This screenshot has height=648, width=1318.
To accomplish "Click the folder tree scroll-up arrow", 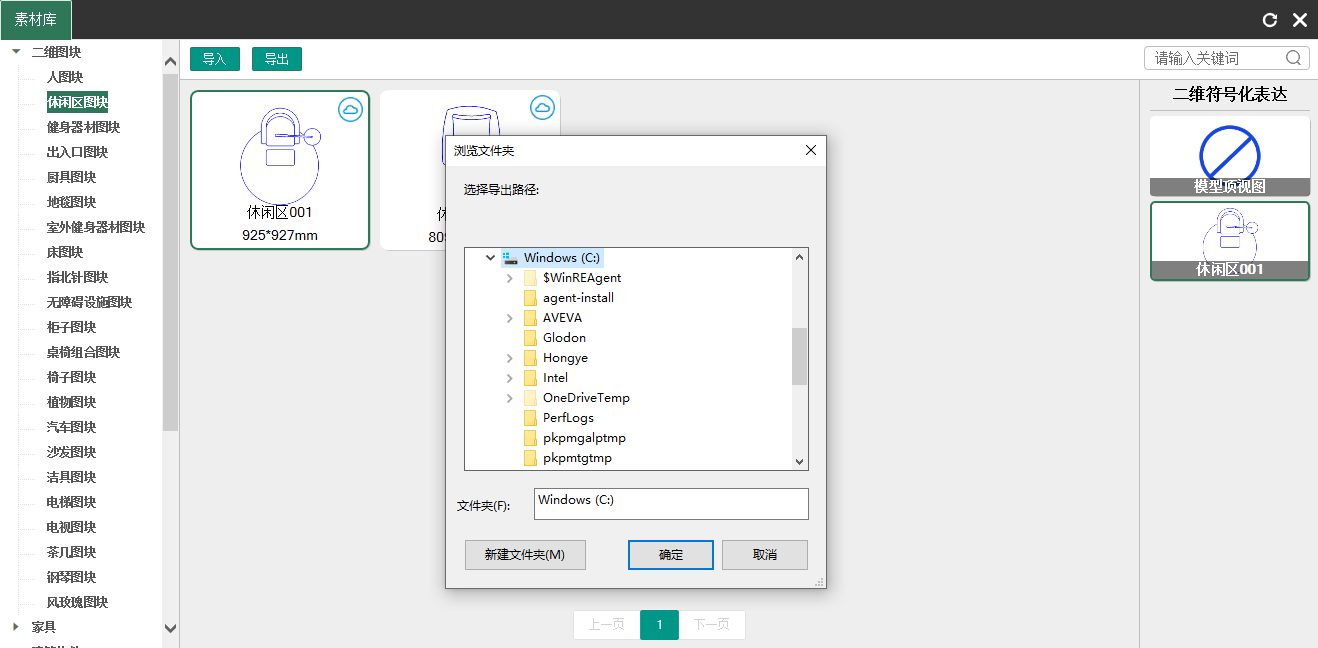I will (799, 257).
